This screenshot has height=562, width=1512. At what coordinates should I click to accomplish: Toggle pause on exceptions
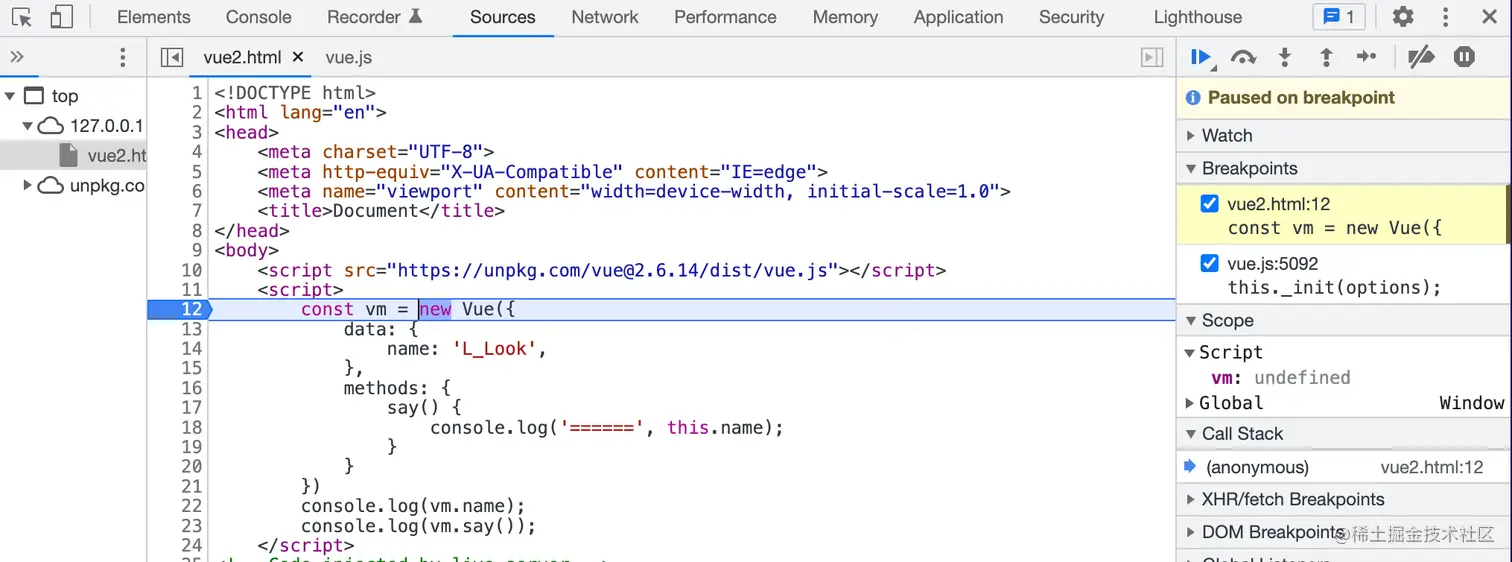[1464, 58]
